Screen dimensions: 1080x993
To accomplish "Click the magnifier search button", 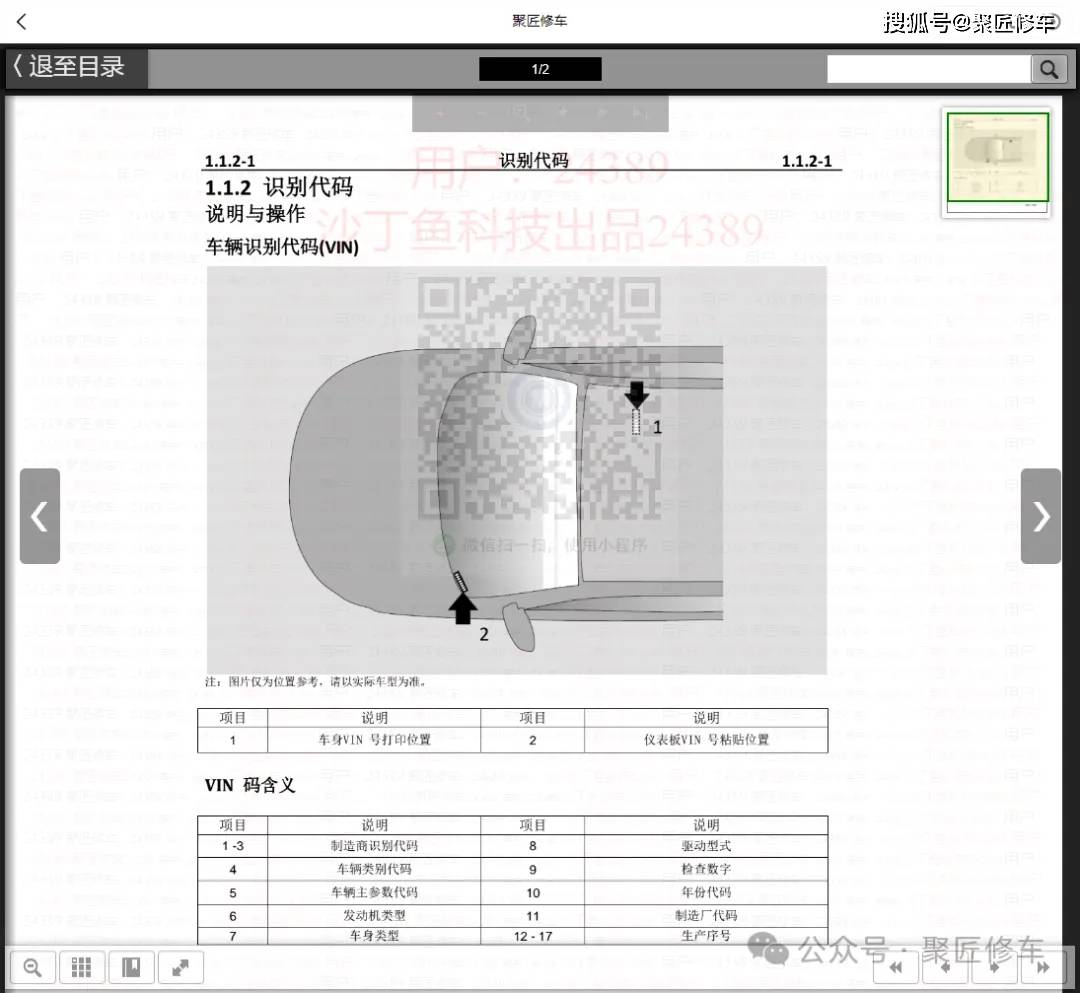I will [1049, 69].
